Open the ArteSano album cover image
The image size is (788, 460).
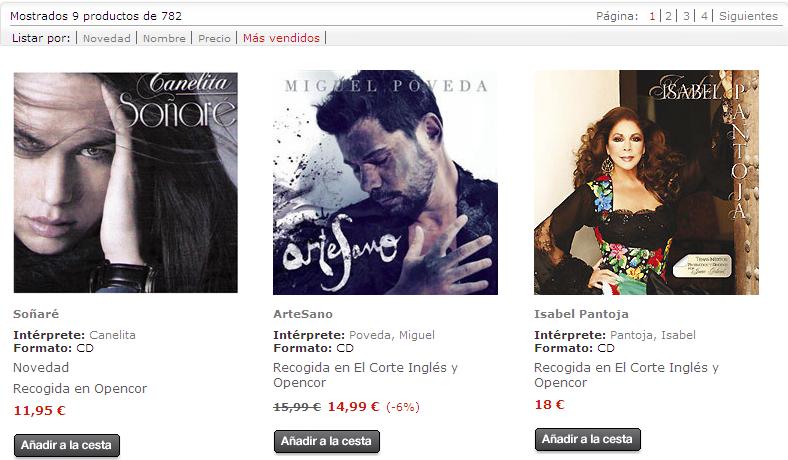point(385,182)
